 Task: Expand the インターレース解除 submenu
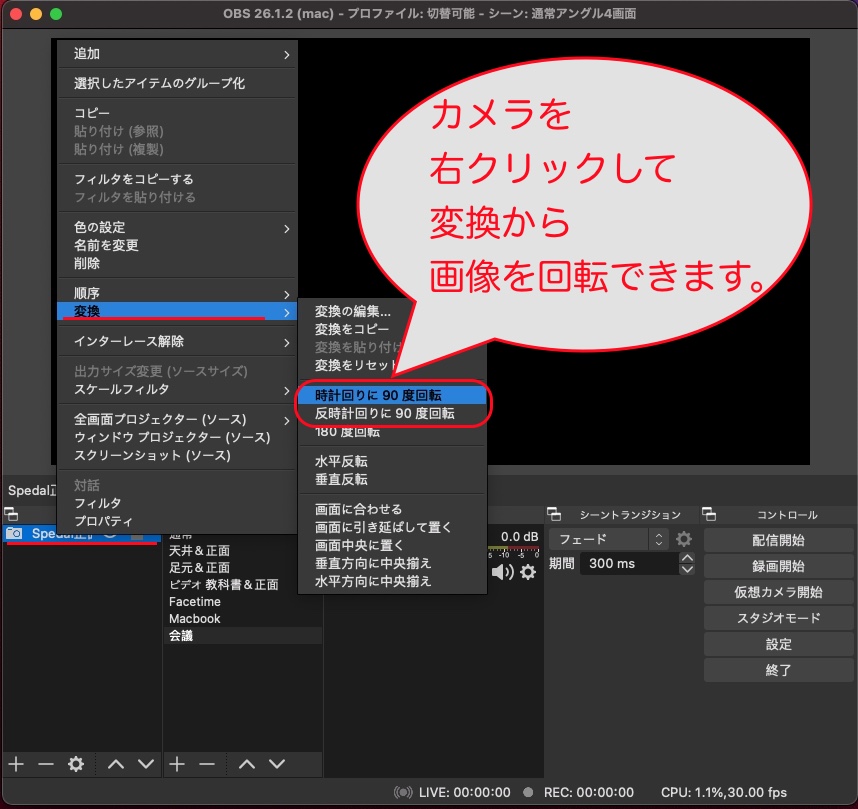point(288,341)
